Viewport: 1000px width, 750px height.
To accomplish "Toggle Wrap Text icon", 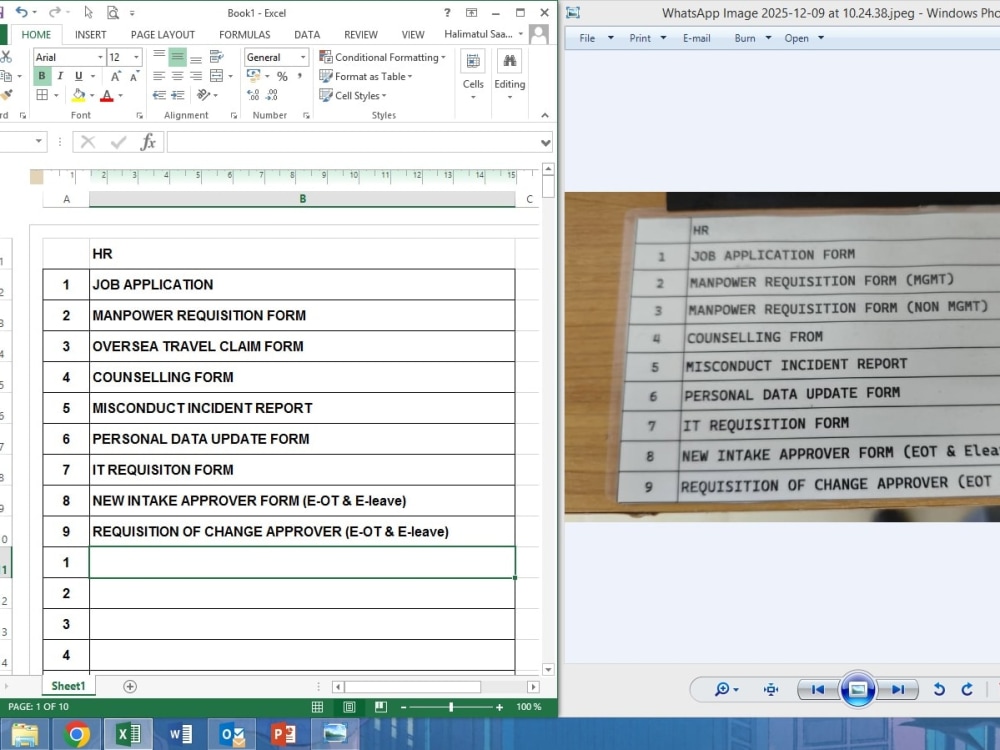I will tap(216, 57).
